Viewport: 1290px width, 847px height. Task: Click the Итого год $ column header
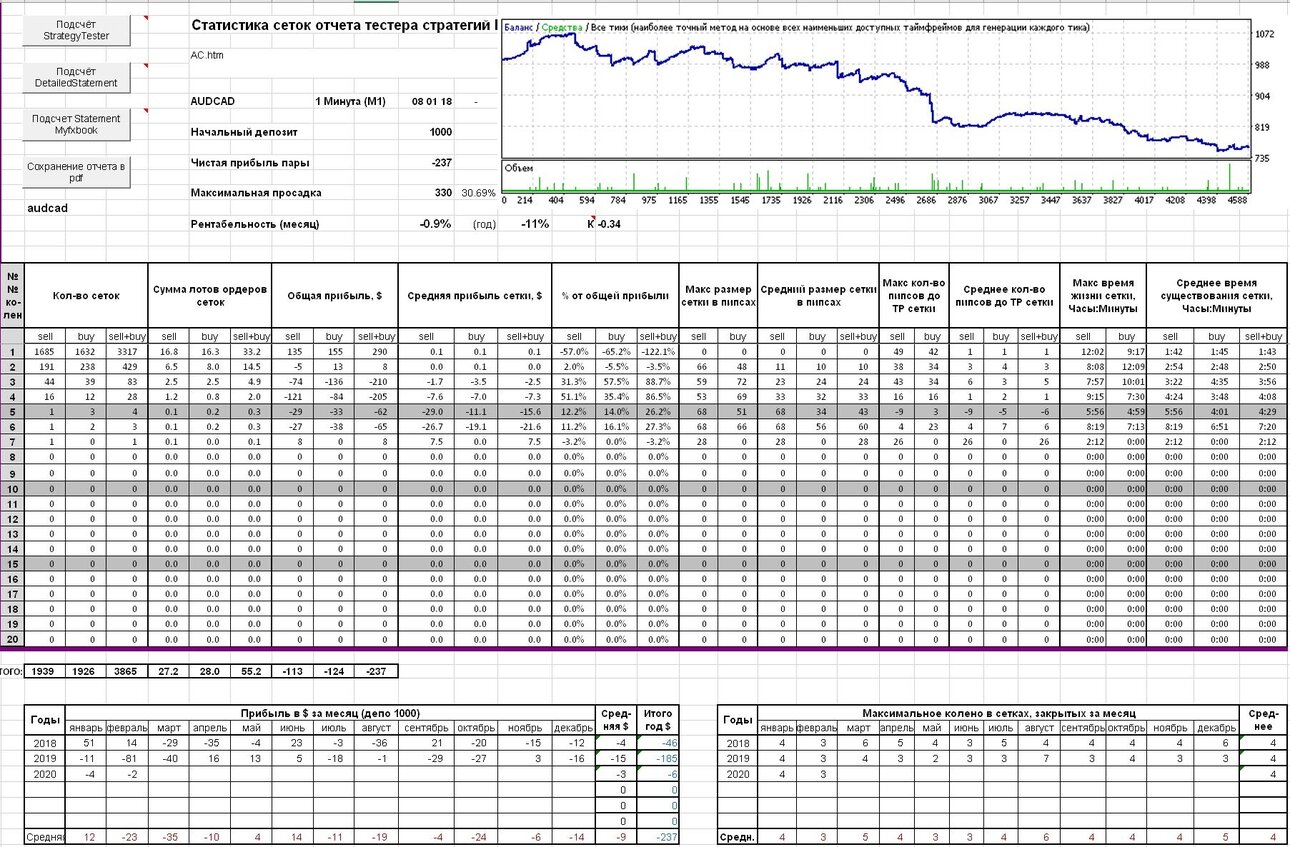(x=657, y=719)
